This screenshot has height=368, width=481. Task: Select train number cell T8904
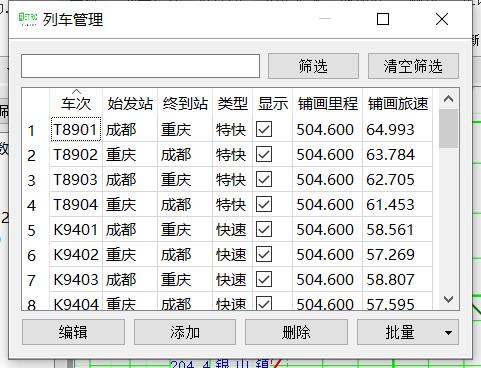click(x=76, y=204)
